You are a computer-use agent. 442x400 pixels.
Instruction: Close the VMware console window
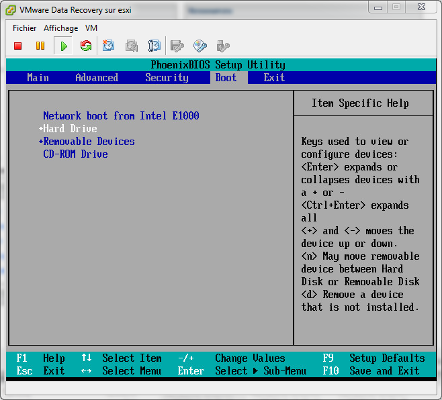pyautogui.click(x=421, y=7)
